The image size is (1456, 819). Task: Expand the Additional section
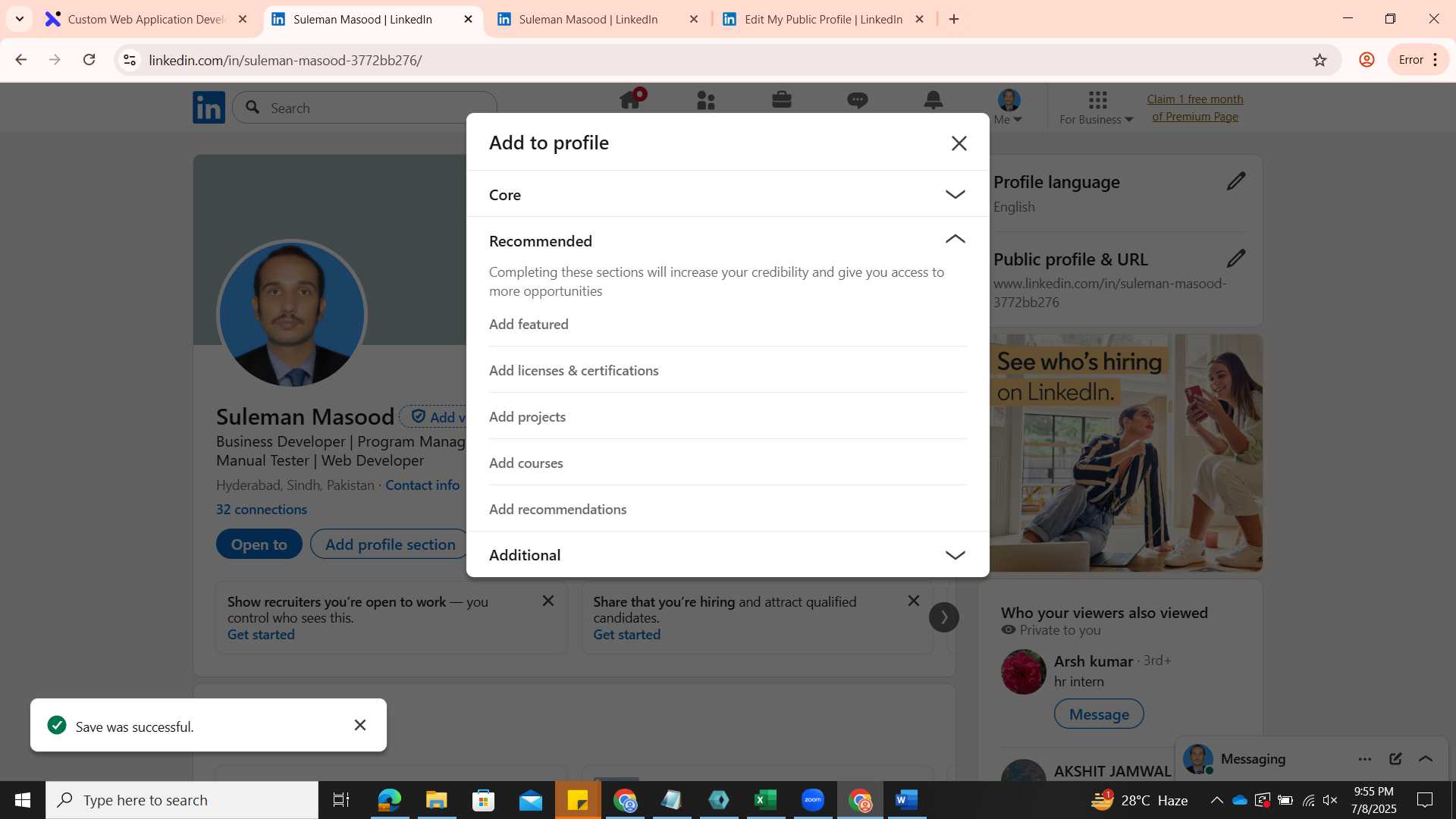click(x=727, y=555)
